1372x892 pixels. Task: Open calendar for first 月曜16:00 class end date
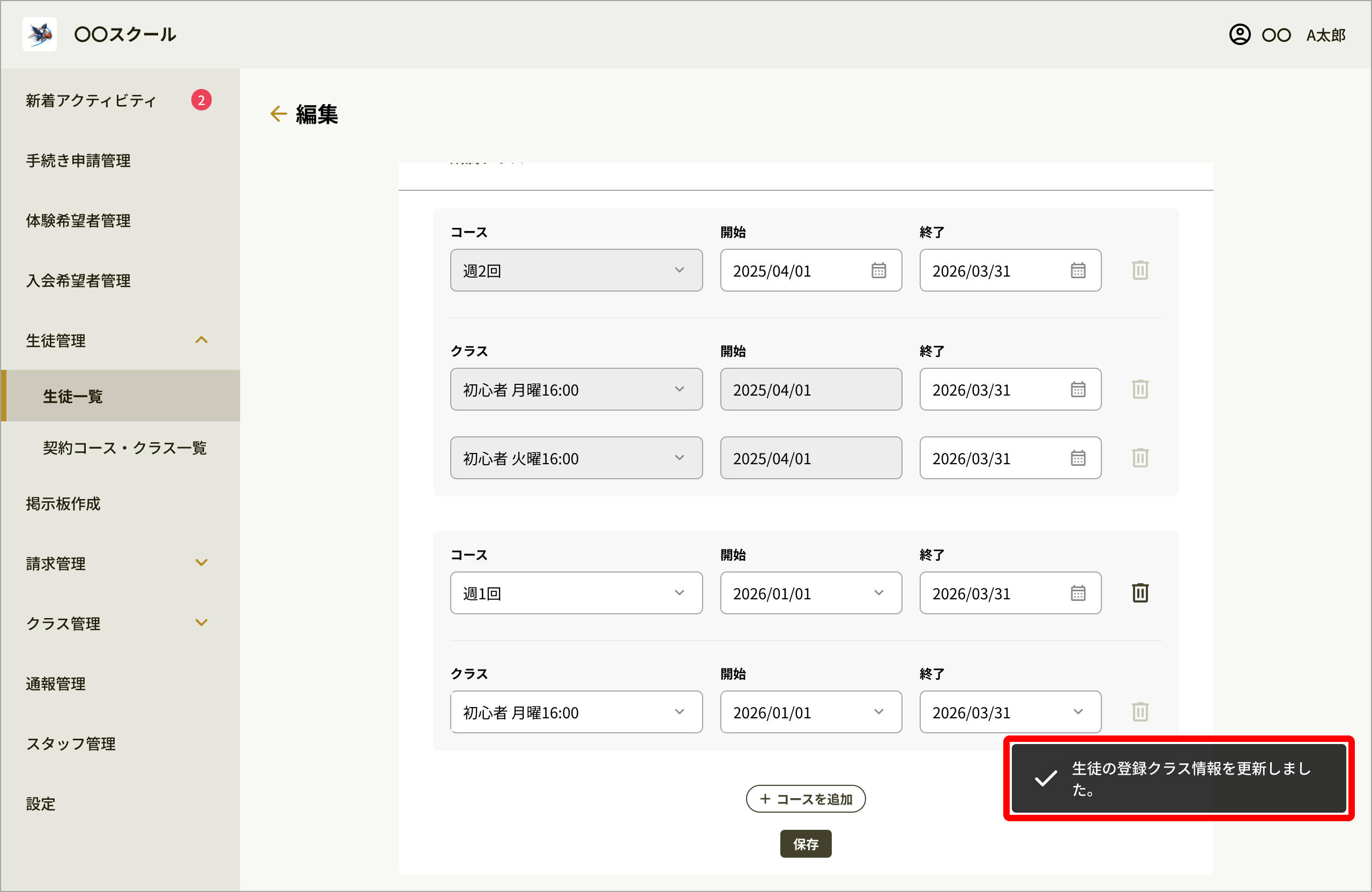[1078, 389]
